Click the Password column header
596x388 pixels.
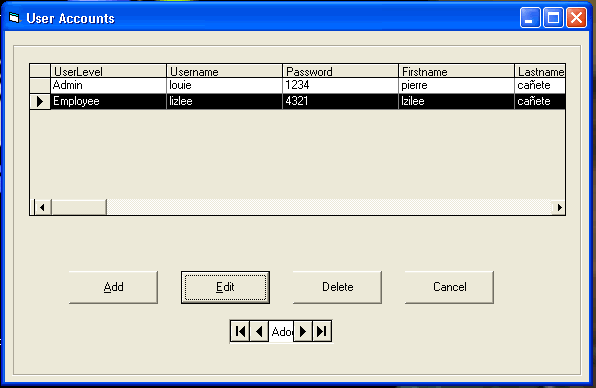341,71
